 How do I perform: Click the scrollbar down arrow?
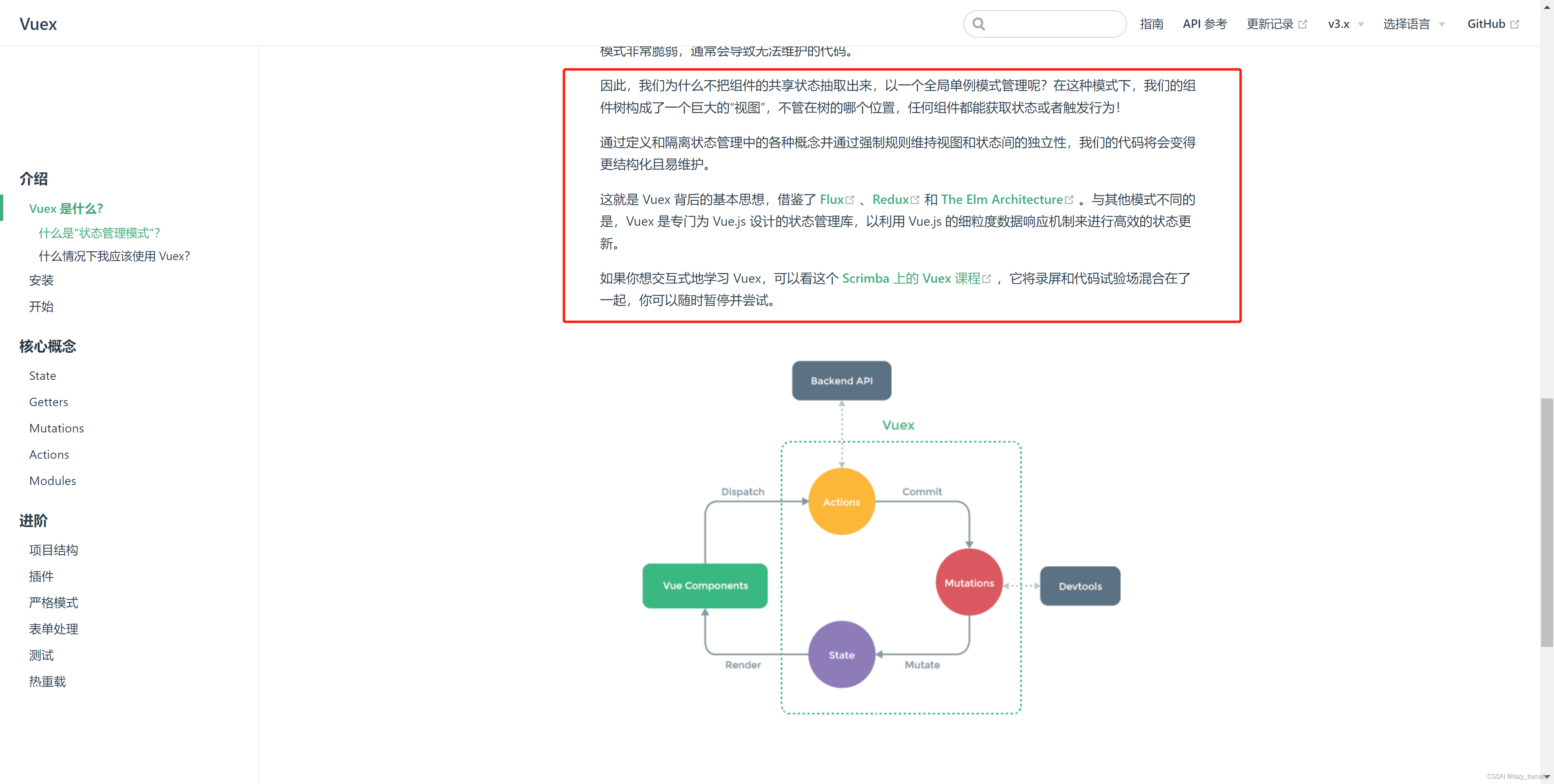pos(1548,777)
